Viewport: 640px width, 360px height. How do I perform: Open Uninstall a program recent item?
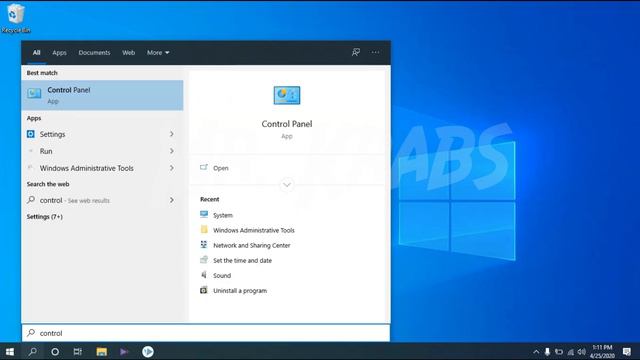coord(240,291)
